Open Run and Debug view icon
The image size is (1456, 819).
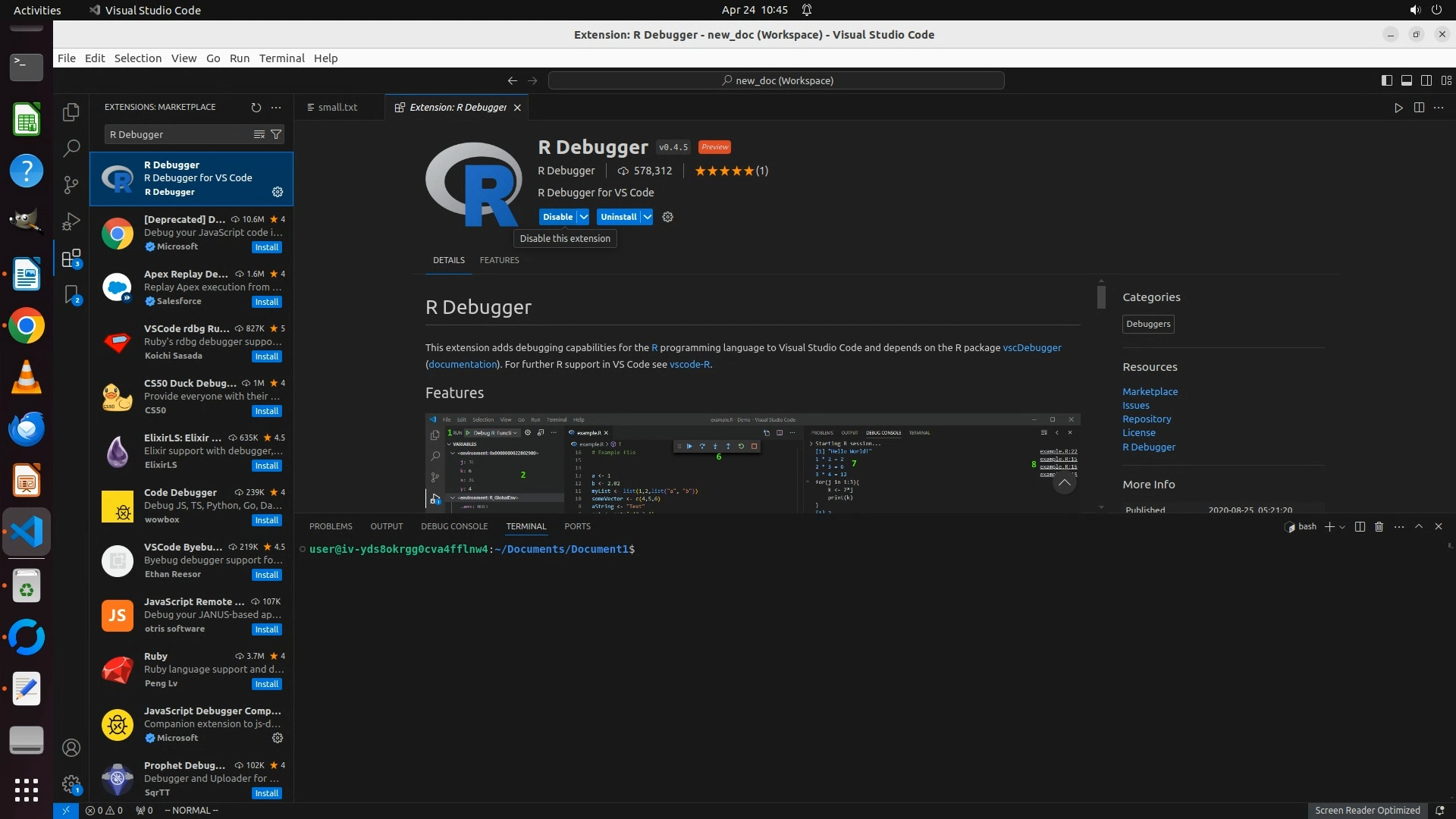(x=71, y=221)
